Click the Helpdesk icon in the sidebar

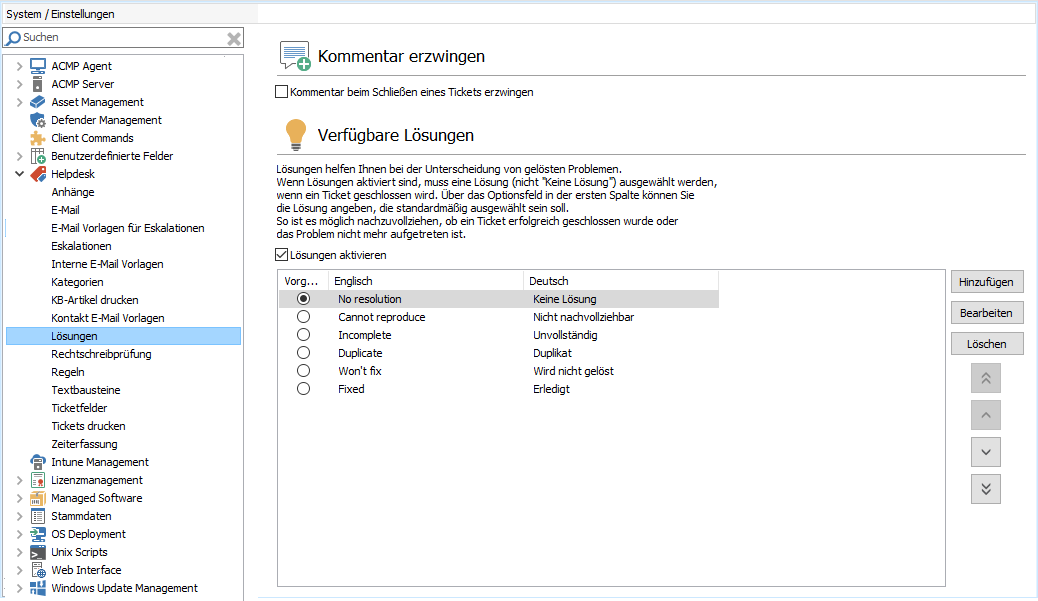(37, 173)
